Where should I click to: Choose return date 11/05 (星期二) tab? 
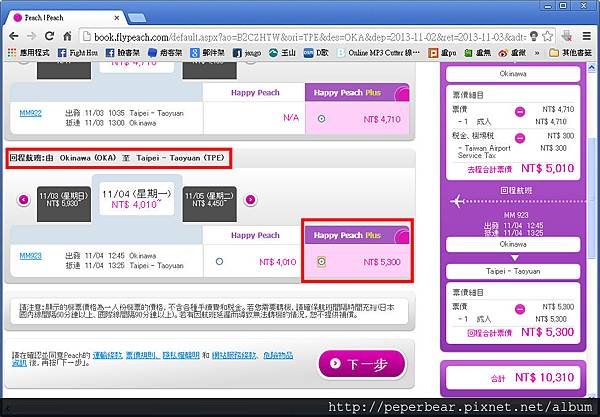tap(209, 204)
